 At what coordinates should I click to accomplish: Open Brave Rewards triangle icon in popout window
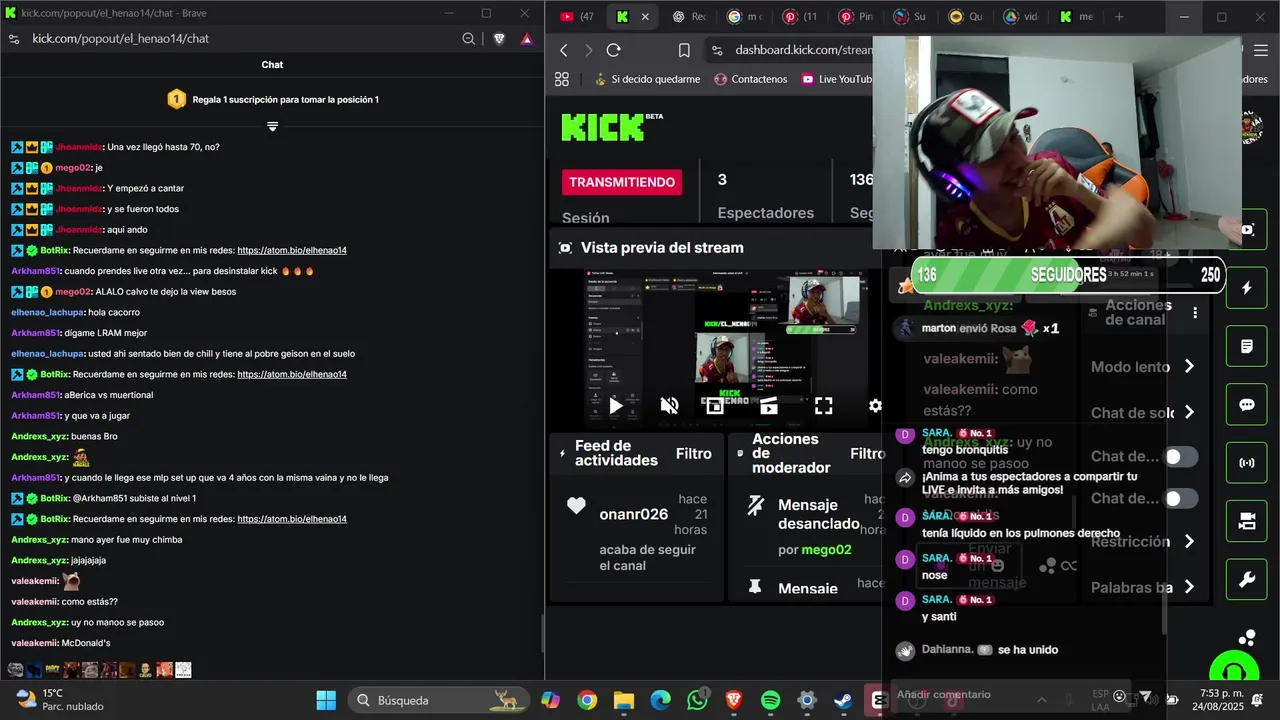[x=526, y=39]
